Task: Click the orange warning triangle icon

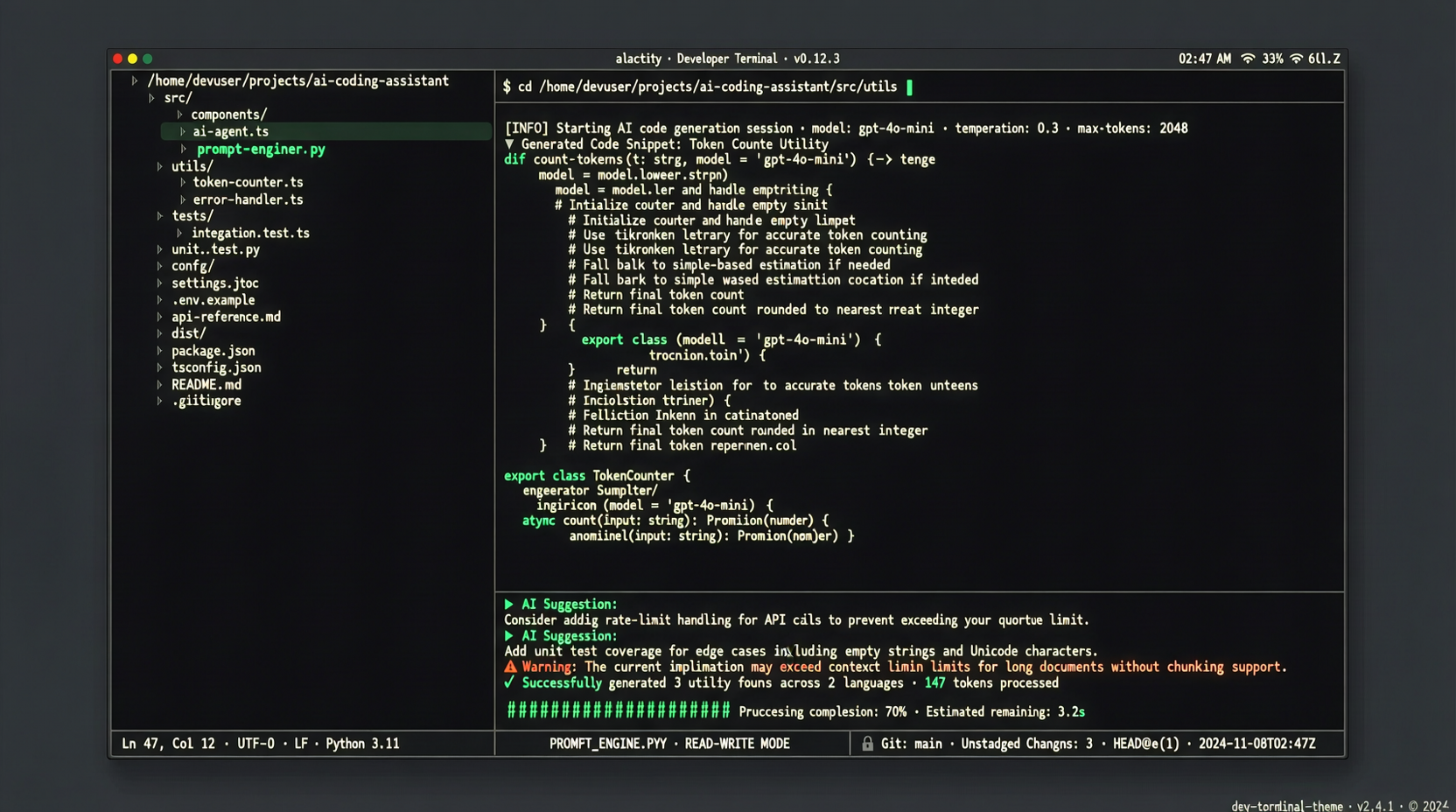Action: point(510,667)
